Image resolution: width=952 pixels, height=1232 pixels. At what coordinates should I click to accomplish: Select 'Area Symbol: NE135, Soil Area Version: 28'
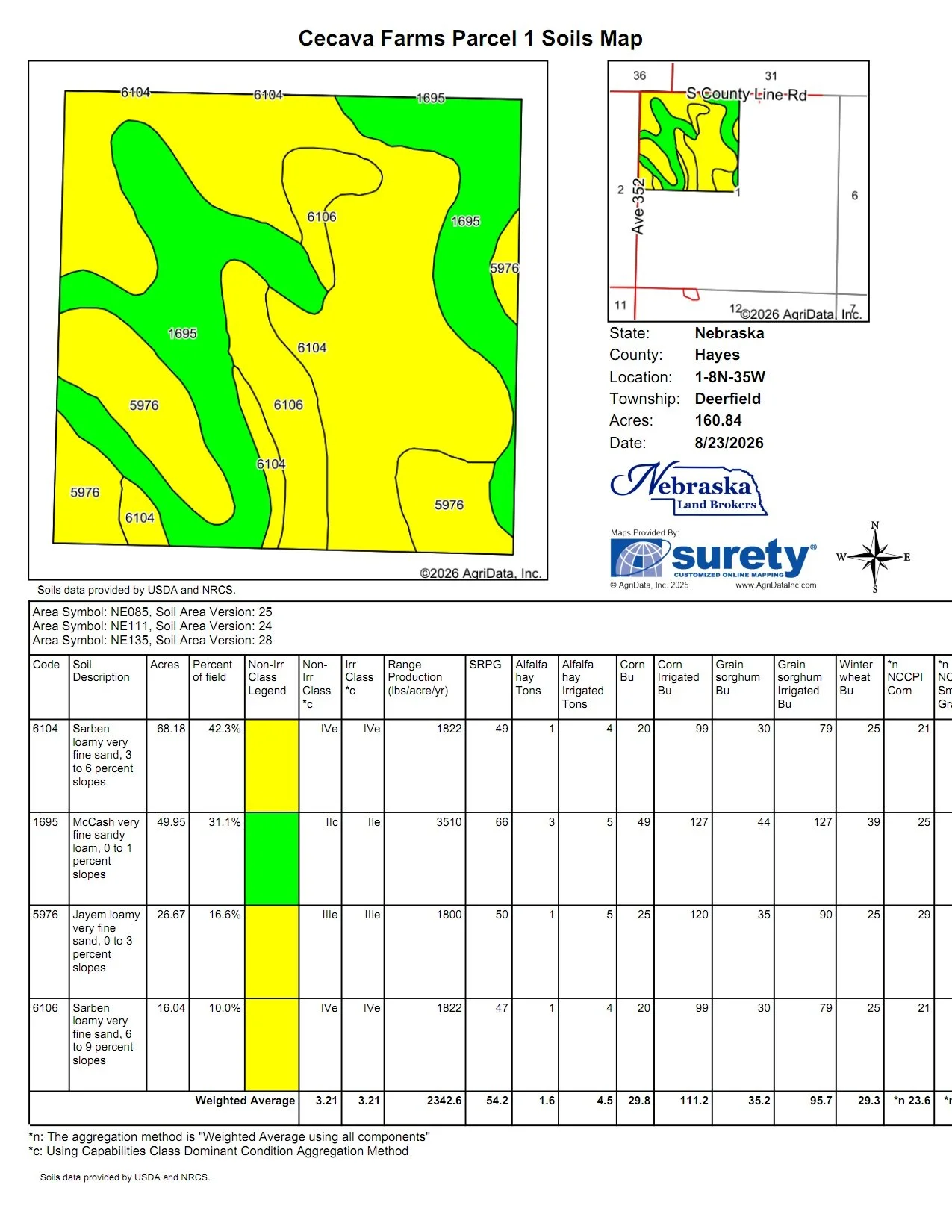[x=152, y=640]
